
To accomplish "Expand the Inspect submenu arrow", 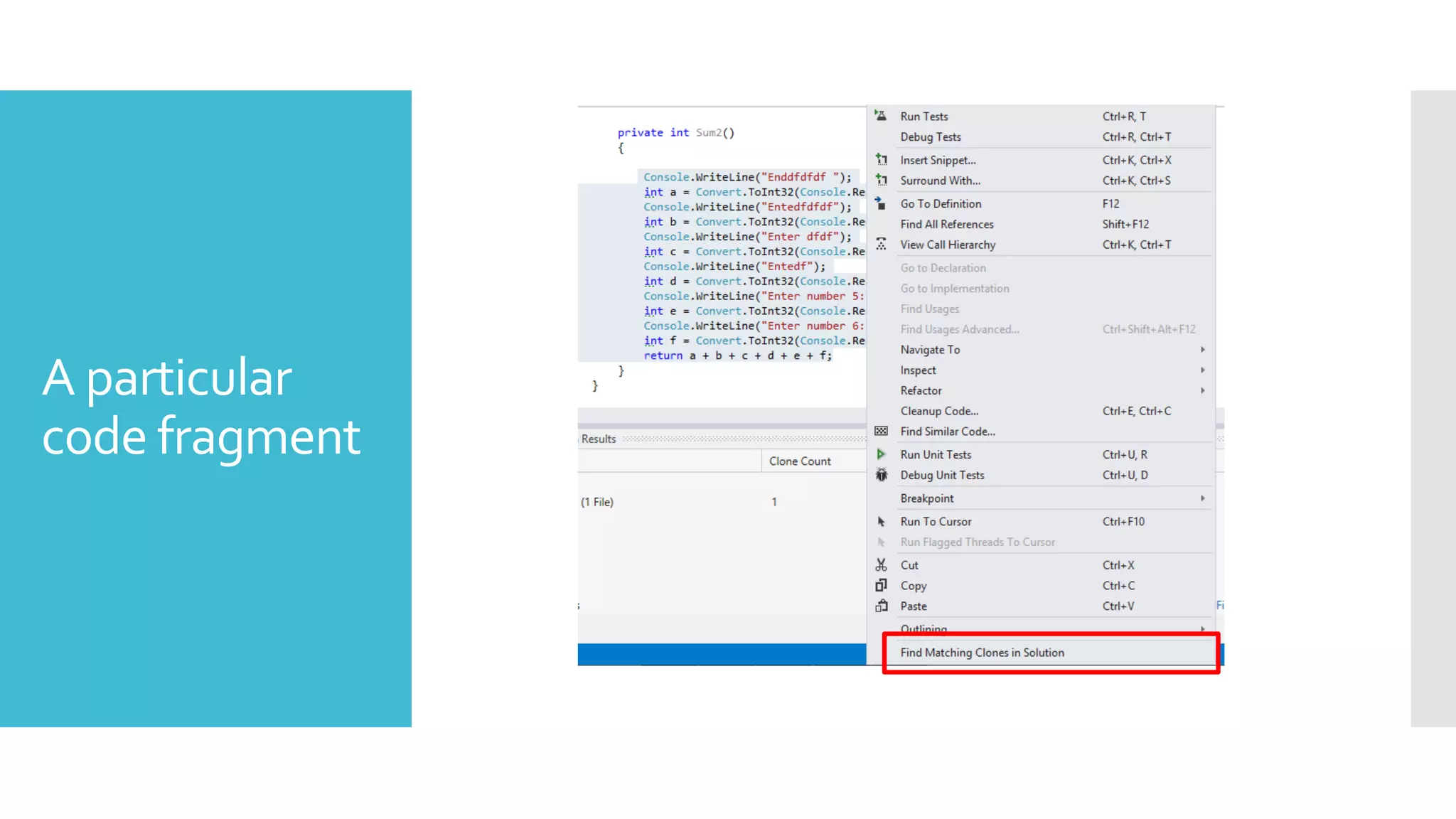I will 1202,370.
